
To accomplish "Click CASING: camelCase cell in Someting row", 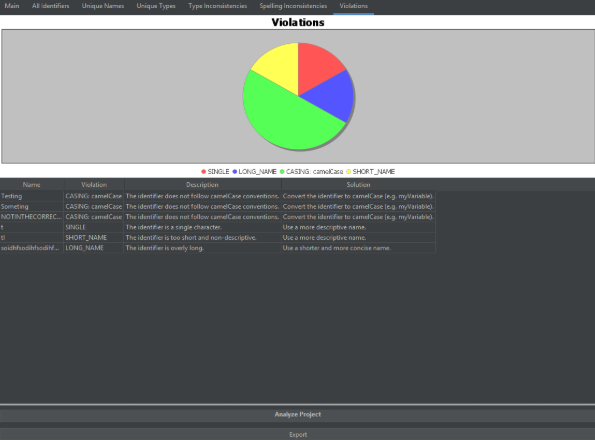I will (x=94, y=206).
